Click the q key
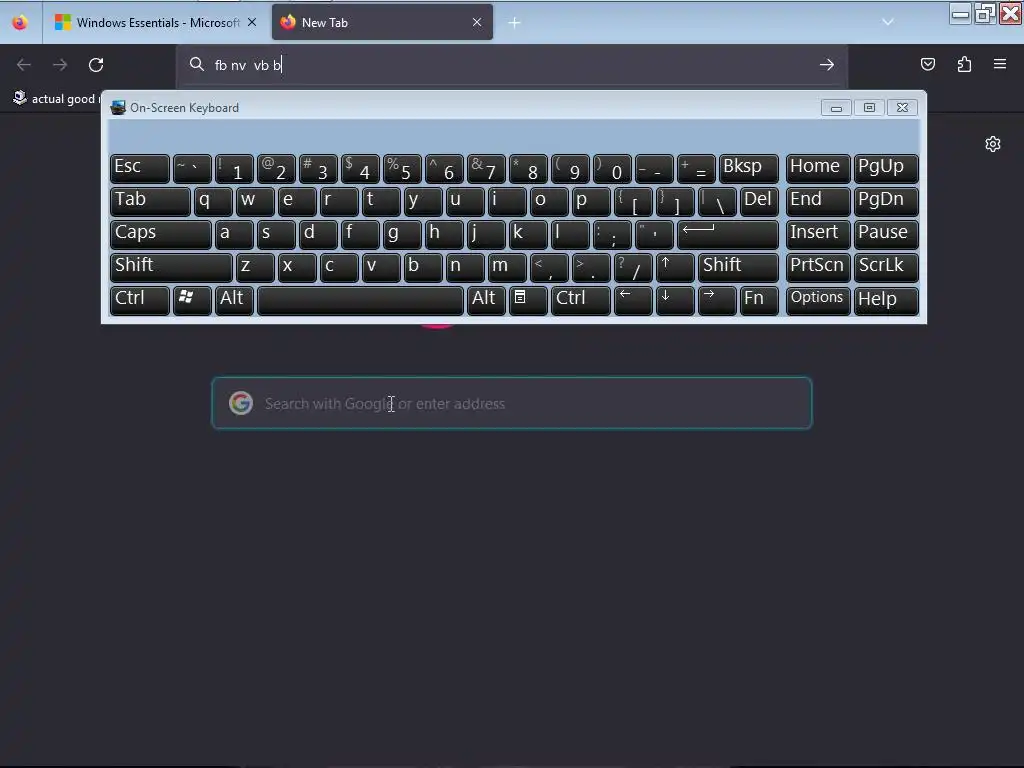Image resolution: width=1024 pixels, height=768 pixels. pos(213,201)
